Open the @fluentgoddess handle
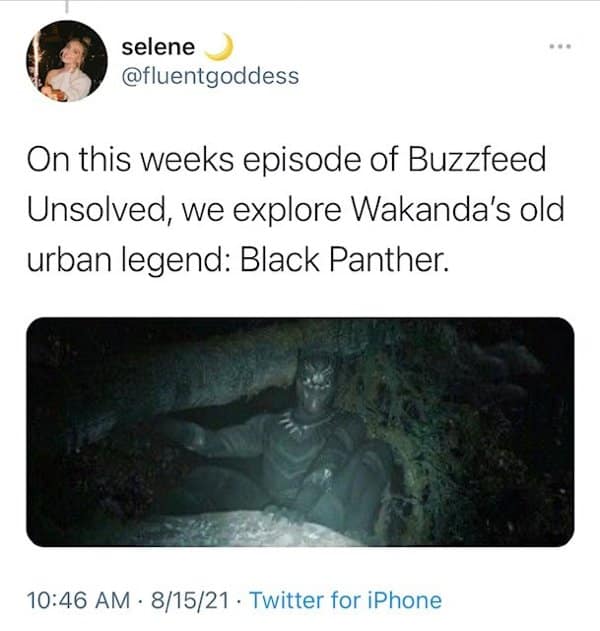 (210, 76)
